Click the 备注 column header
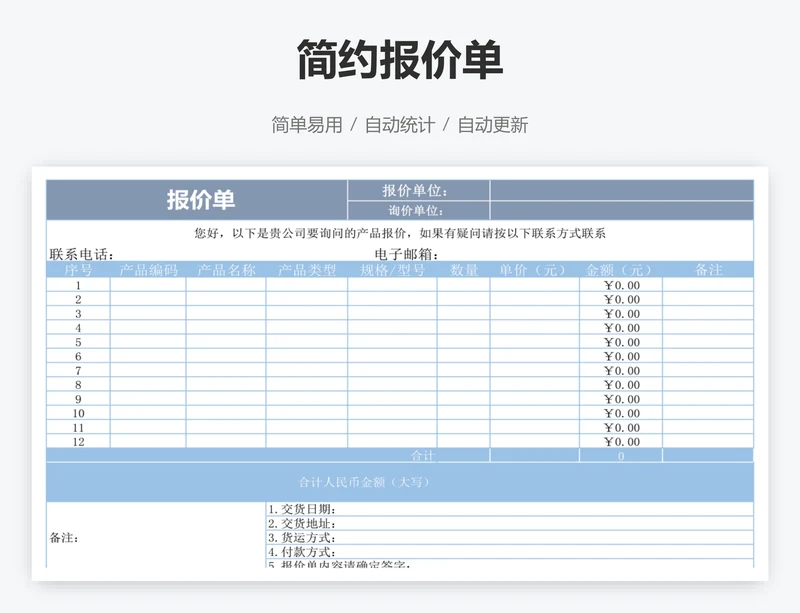Screen dimensions: 800x613 (x=706, y=268)
